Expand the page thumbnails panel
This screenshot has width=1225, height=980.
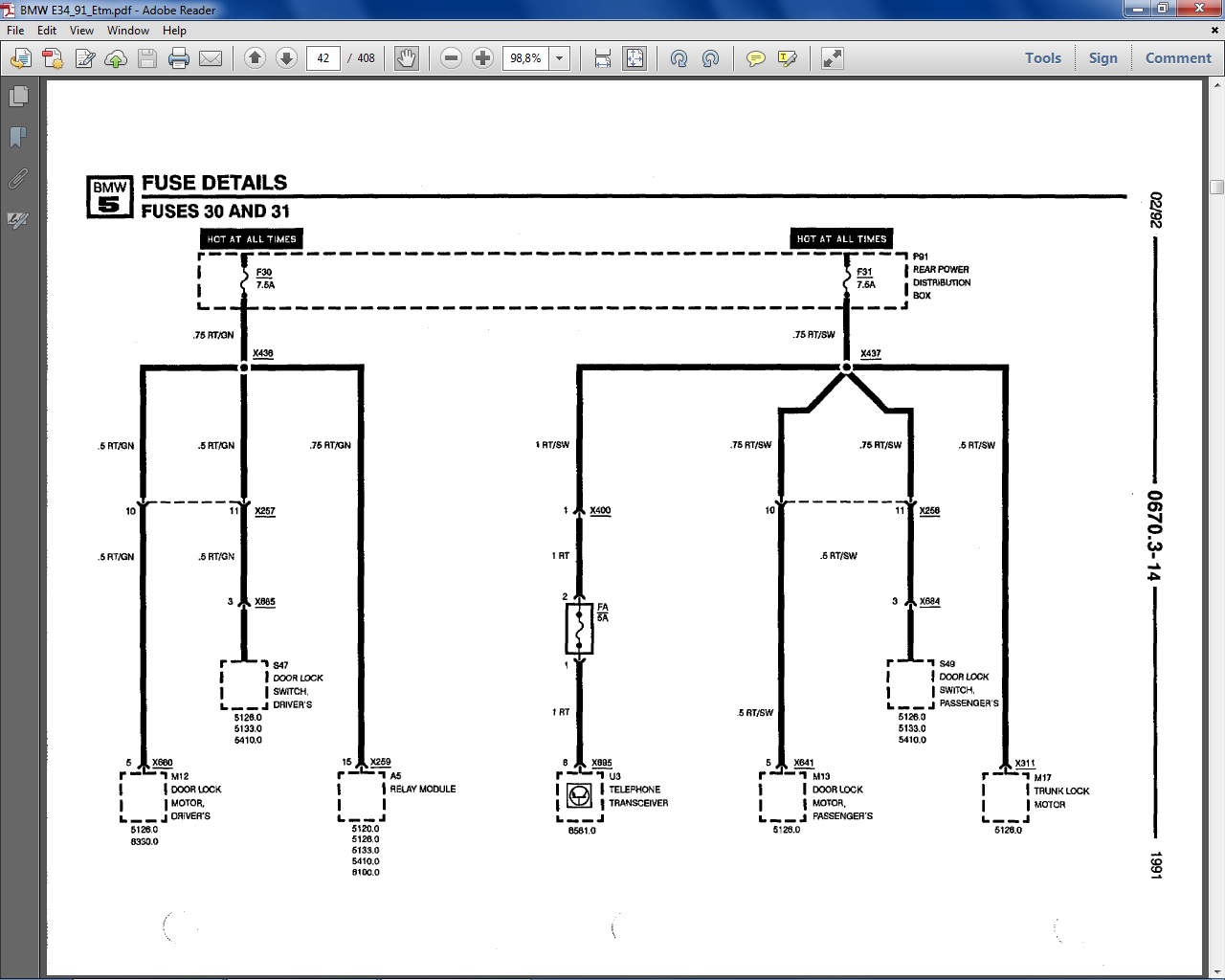pyautogui.click(x=17, y=97)
